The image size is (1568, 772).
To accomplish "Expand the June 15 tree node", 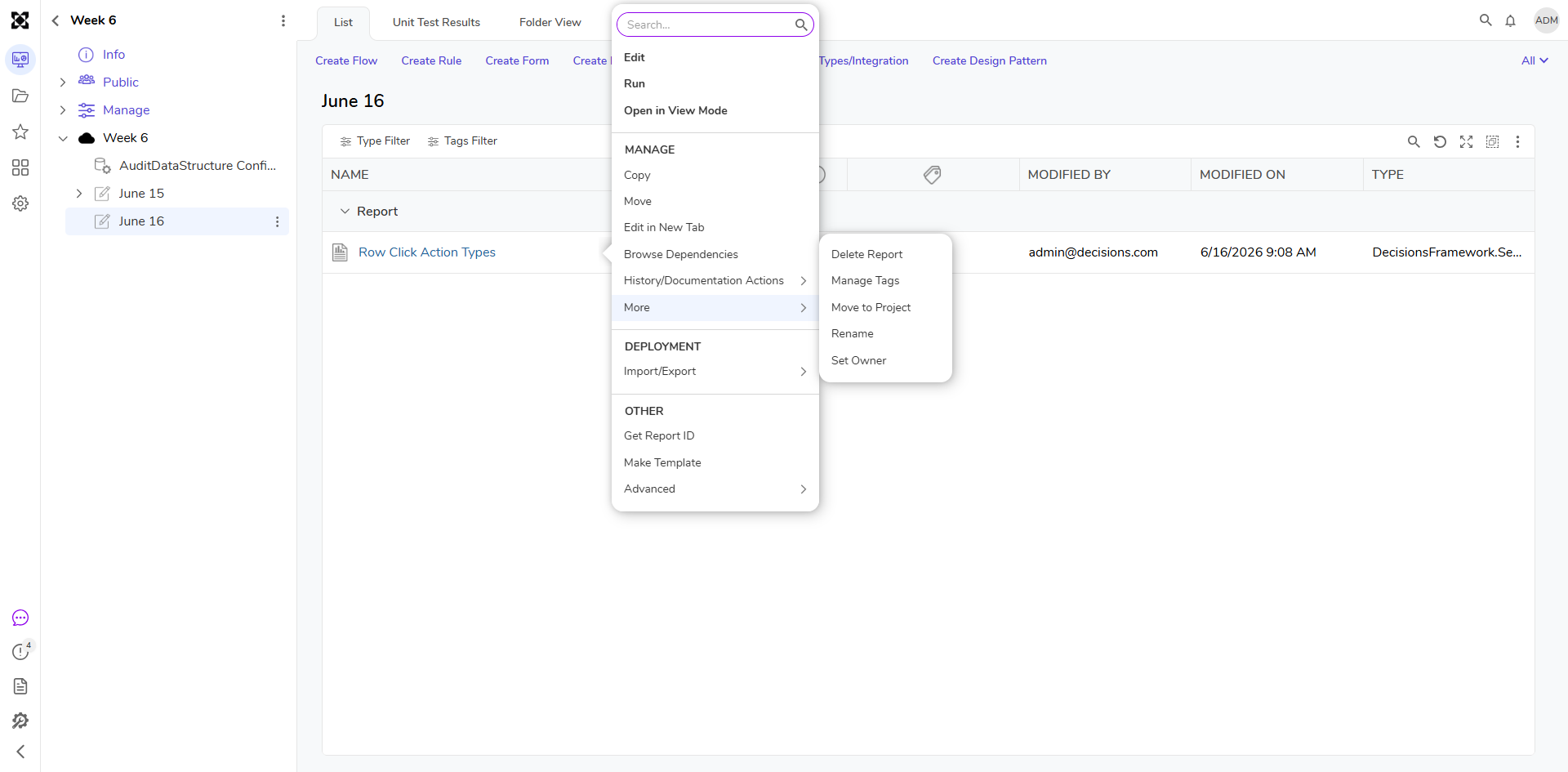I will (x=79, y=194).
